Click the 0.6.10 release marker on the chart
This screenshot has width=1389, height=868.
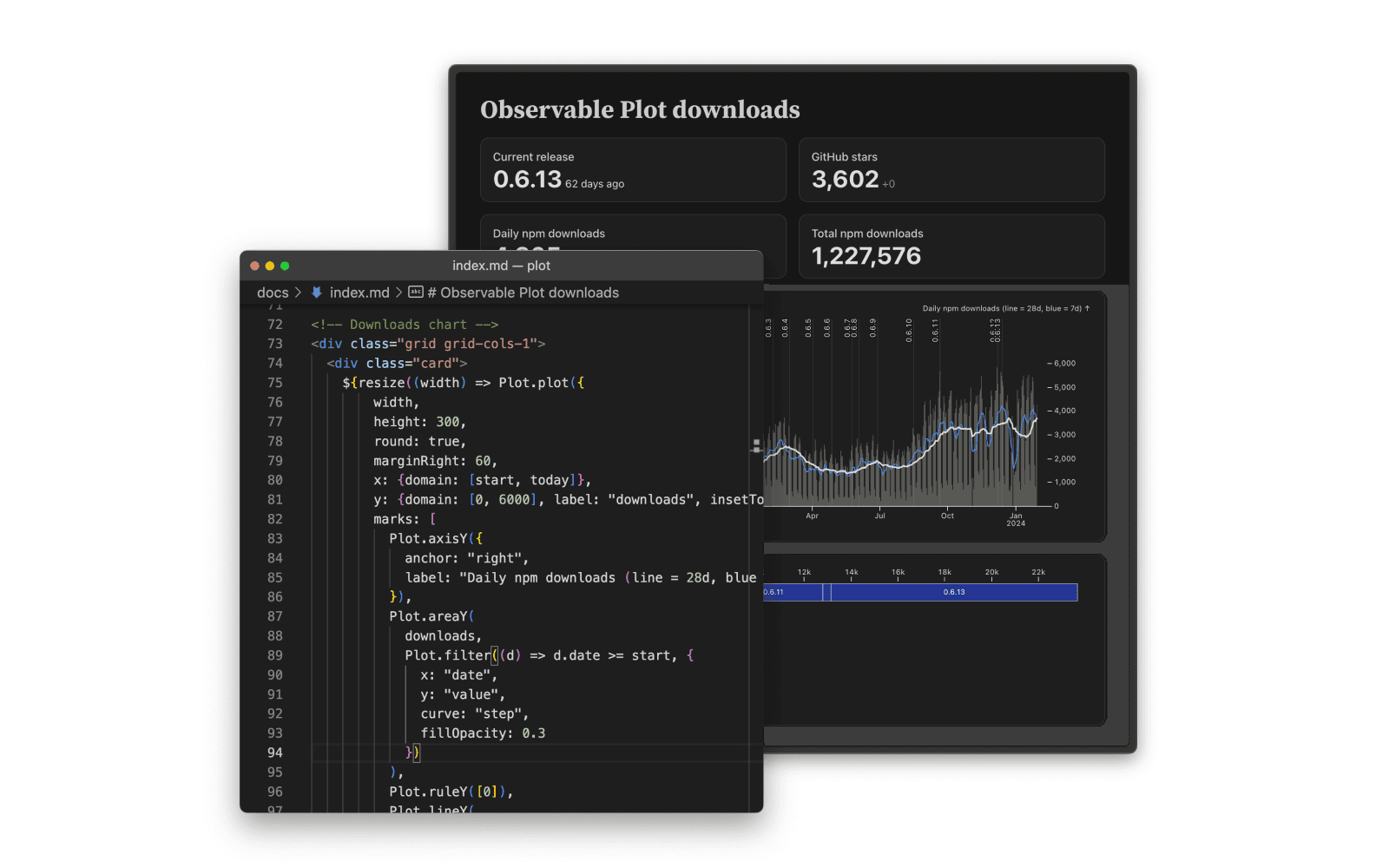coord(907,328)
